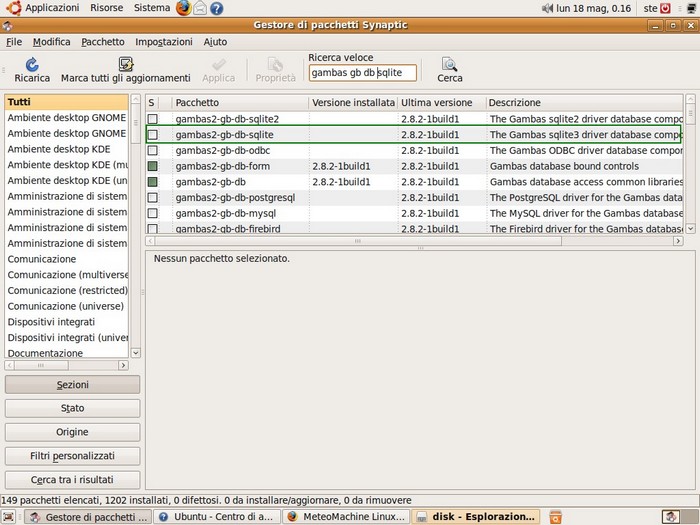Click Cerca tra i risultati button

(x=72, y=480)
